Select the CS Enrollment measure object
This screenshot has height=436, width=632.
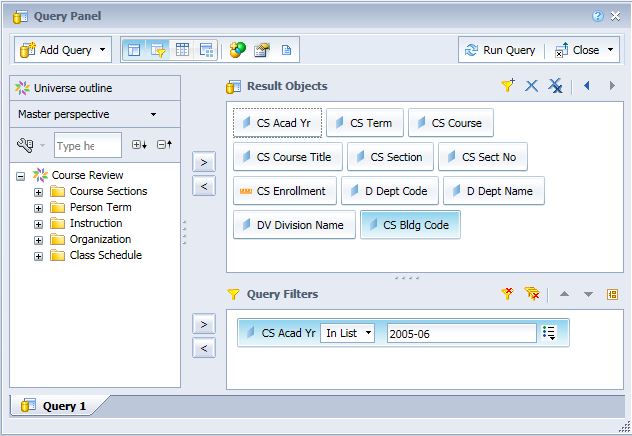click(x=285, y=191)
